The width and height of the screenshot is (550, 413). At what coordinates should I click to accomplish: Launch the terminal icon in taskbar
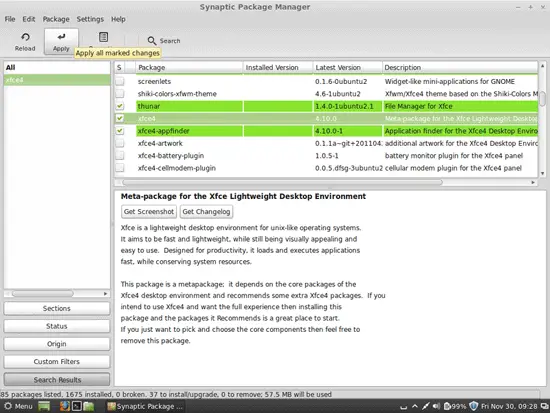[77, 406]
